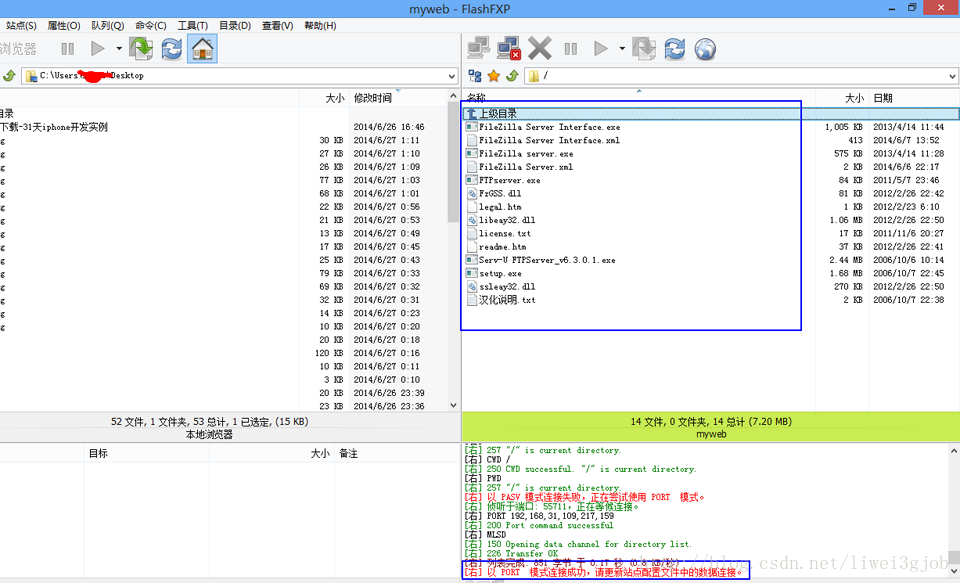
Task: Go up one folder in local pane
Action: (9, 75)
